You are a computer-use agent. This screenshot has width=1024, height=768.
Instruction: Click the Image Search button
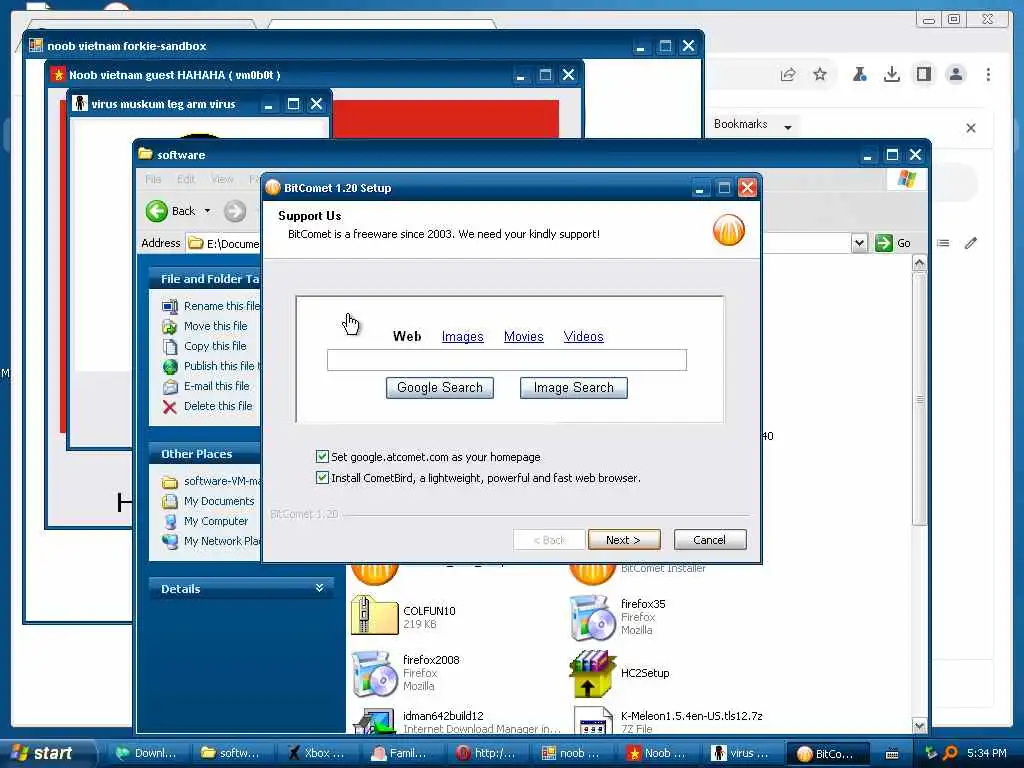tap(573, 388)
